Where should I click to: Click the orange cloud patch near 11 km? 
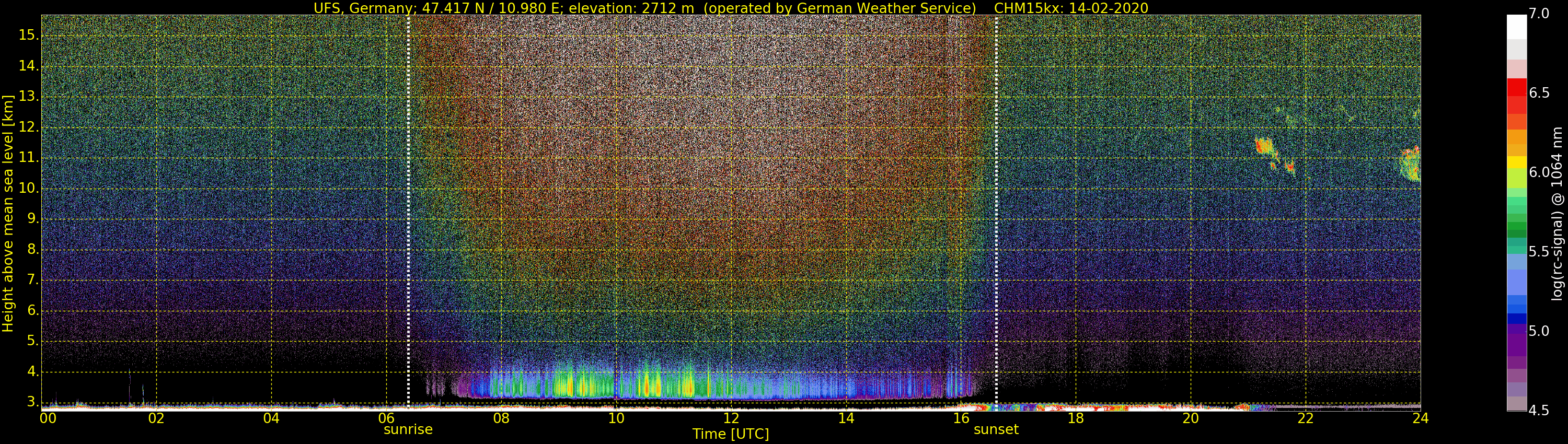tap(1265, 146)
